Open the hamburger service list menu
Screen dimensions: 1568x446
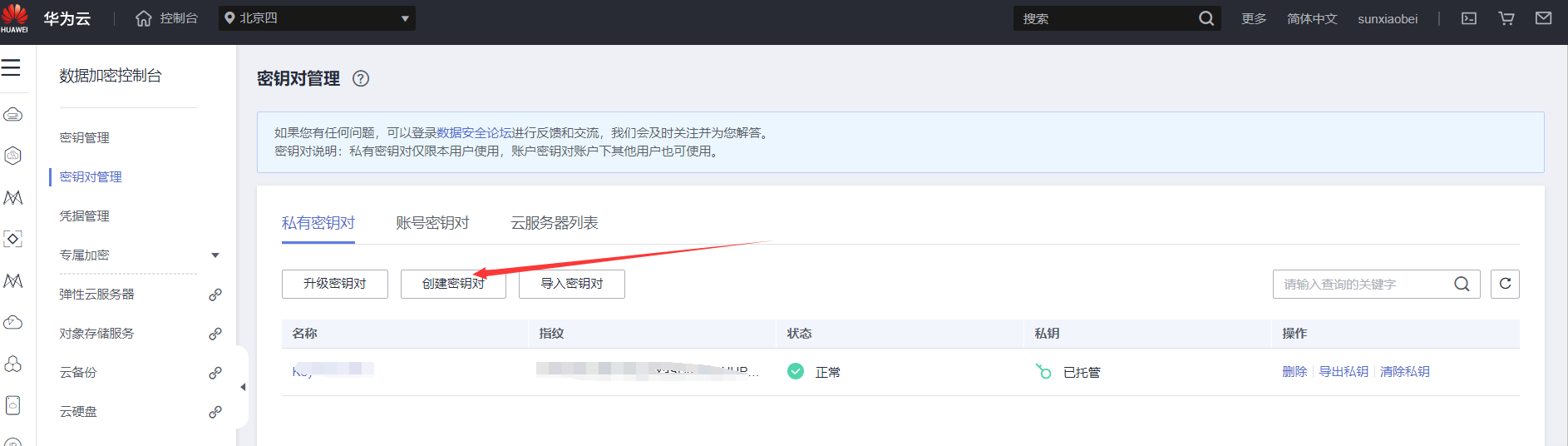pos(11,67)
